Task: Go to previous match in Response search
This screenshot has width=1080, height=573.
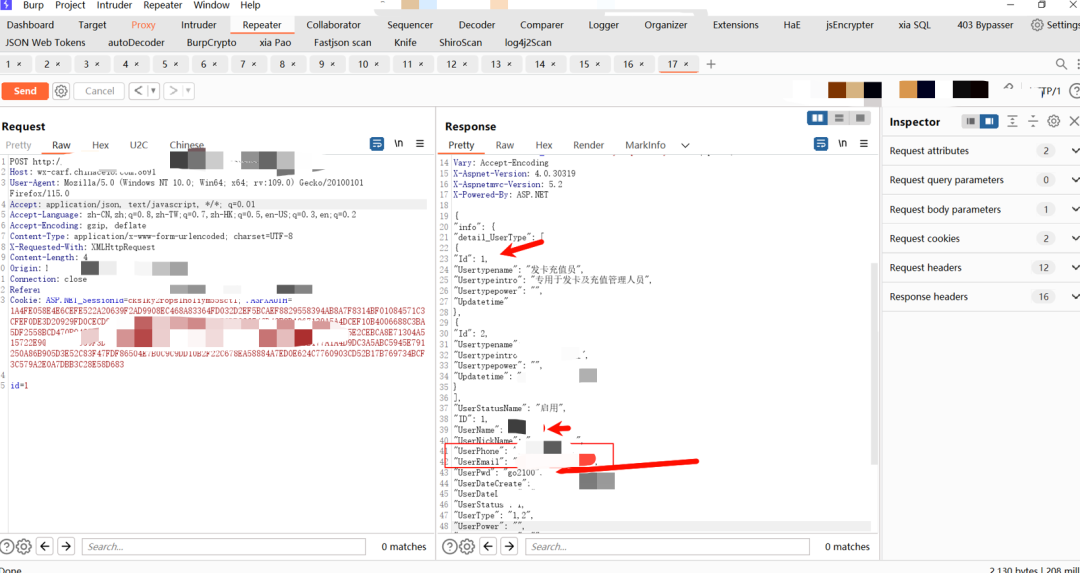Action: click(x=489, y=546)
